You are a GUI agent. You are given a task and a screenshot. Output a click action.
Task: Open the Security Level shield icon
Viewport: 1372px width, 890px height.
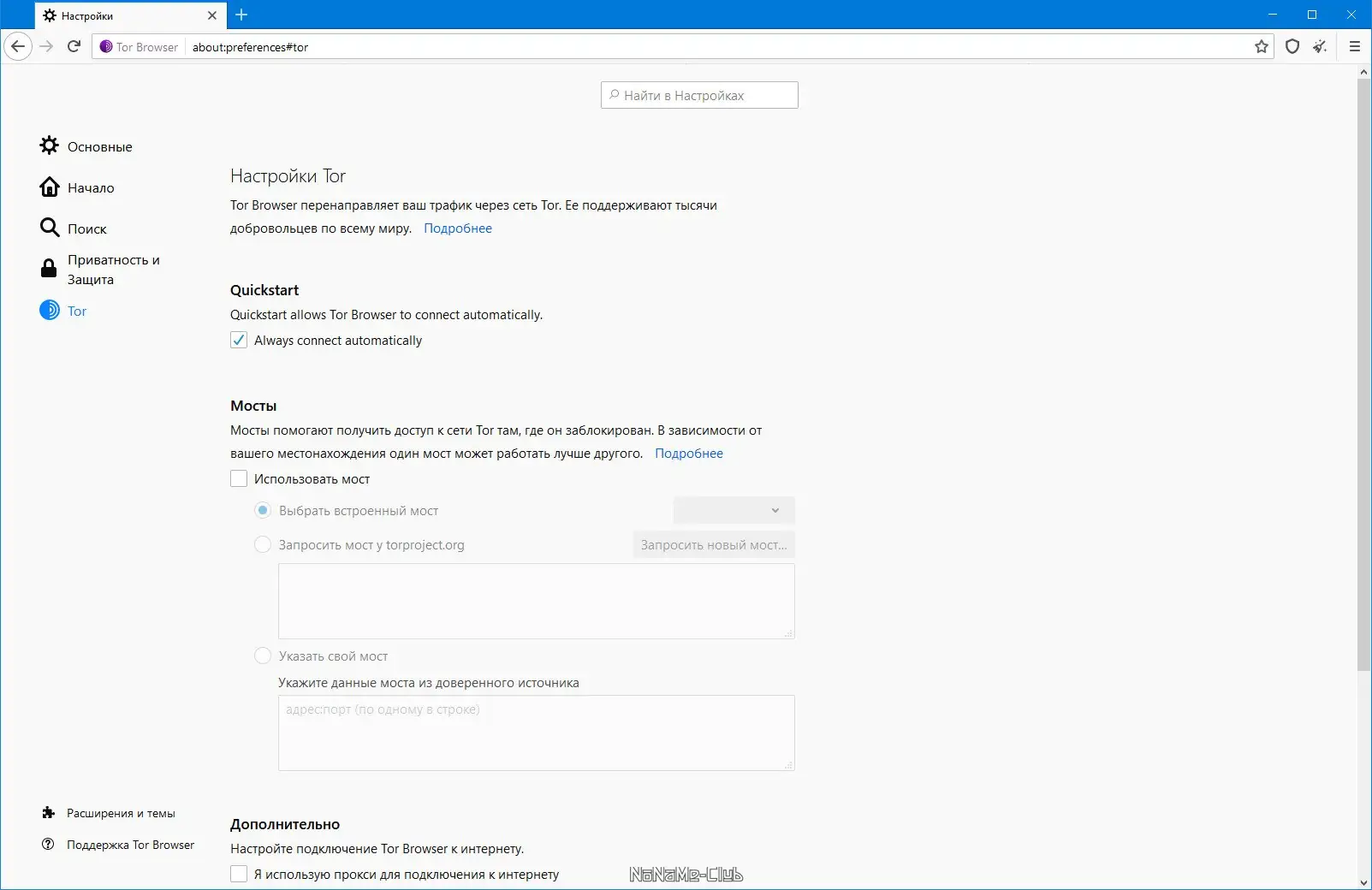[1292, 47]
